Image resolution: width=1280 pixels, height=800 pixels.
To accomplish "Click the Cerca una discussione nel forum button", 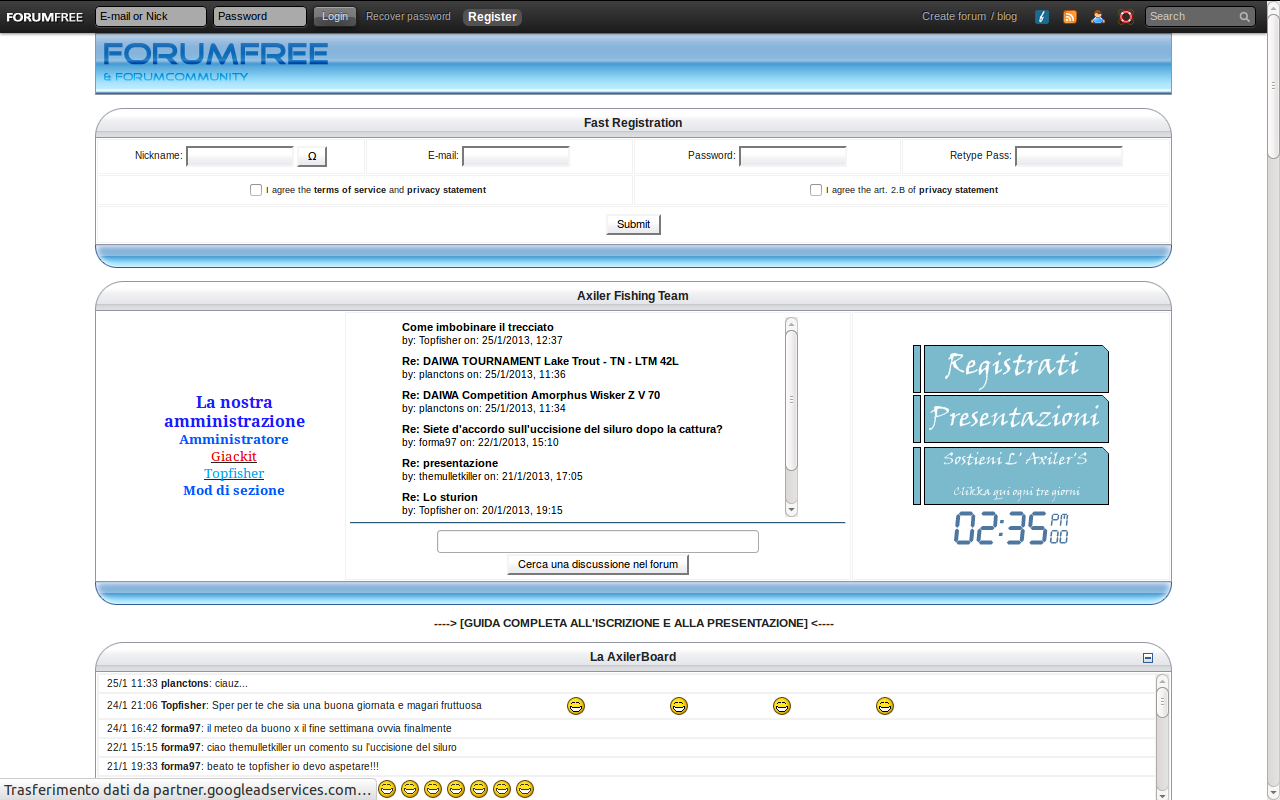I will (x=598, y=565).
